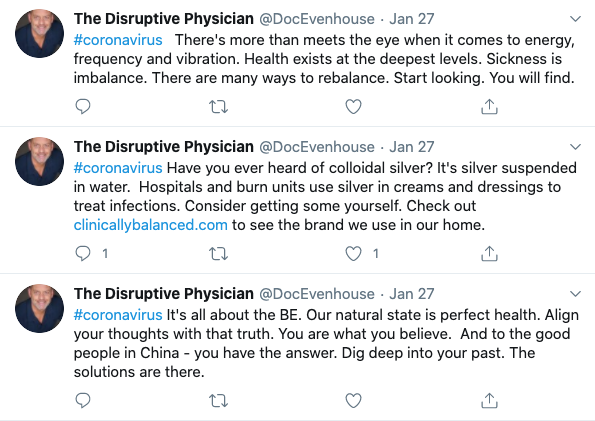Viewport: 595px width, 421px height.
Task: Open @DocEvenhouse handle on the third tweet
Action: point(316,294)
